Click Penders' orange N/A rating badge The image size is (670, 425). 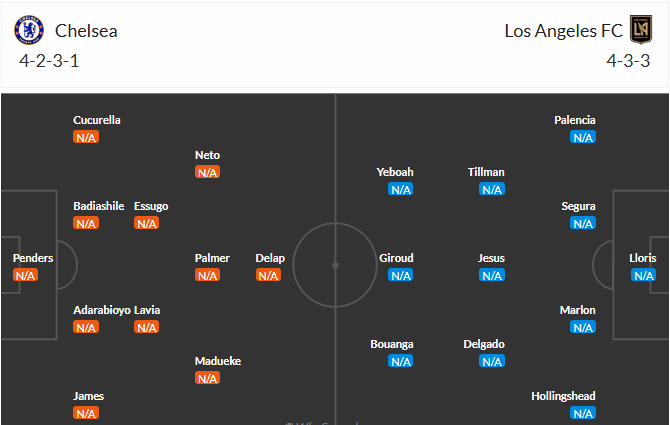coord(25,275)
